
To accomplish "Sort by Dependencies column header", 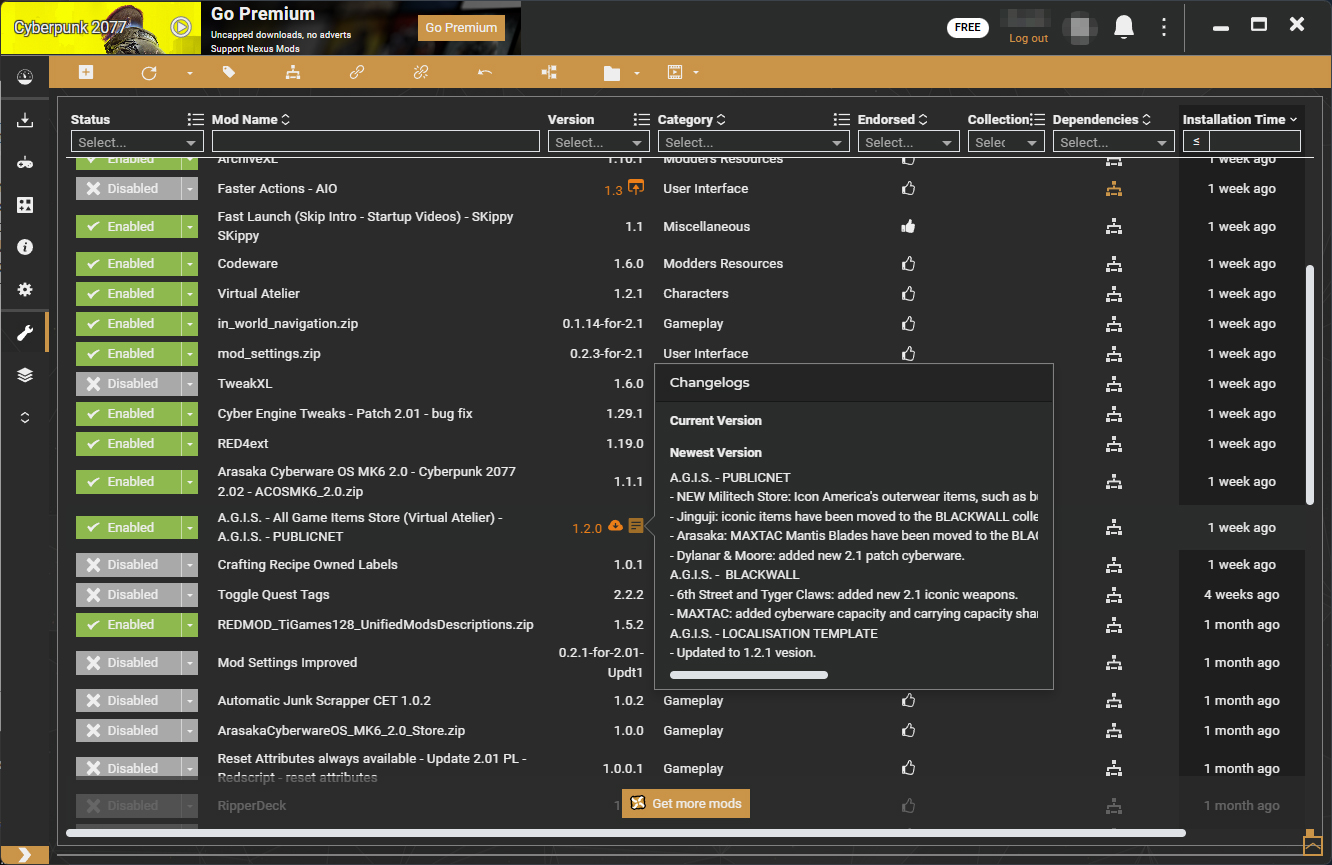I will tap(1102, 119).
